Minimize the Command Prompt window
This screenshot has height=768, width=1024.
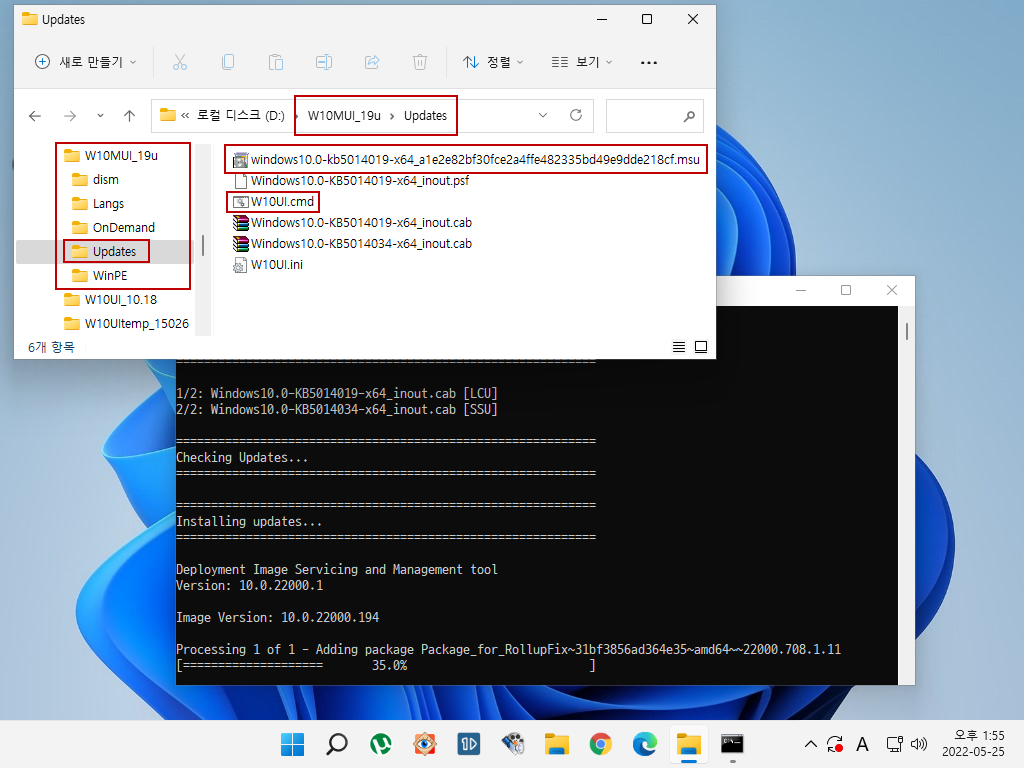(x=801, y=290)
